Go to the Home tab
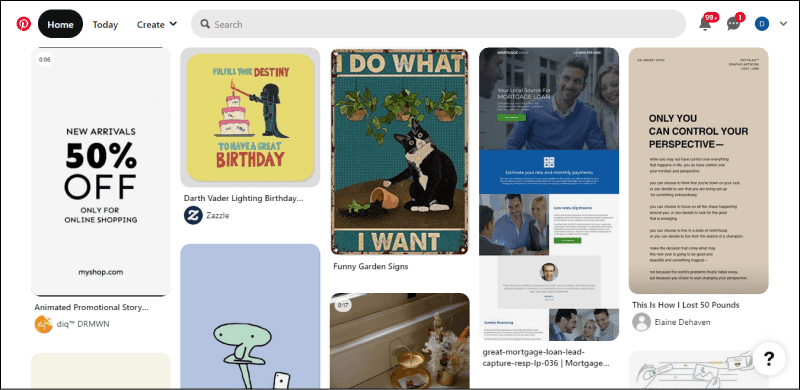The height and width of the screenshot is (390, 800). point(60,24)
